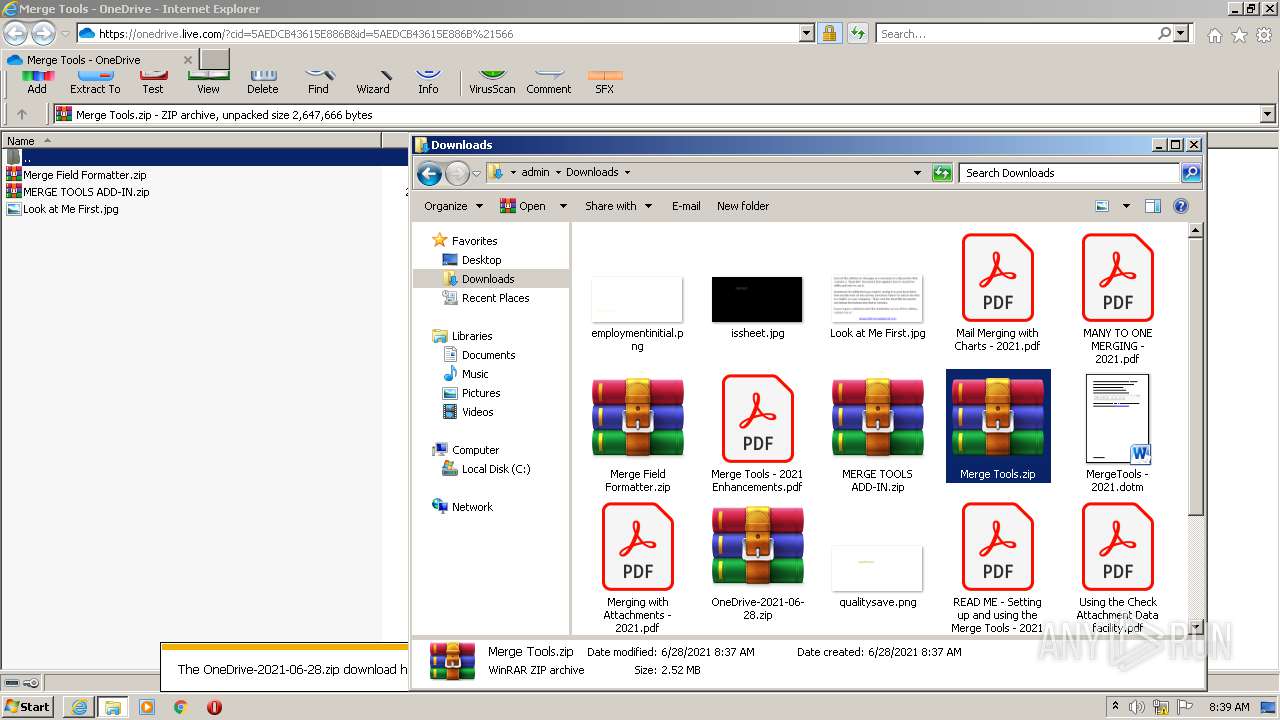Select issheet.jpg thumbnail
The width and height of the screenshot is (1280, 720).
coord(757,300)
